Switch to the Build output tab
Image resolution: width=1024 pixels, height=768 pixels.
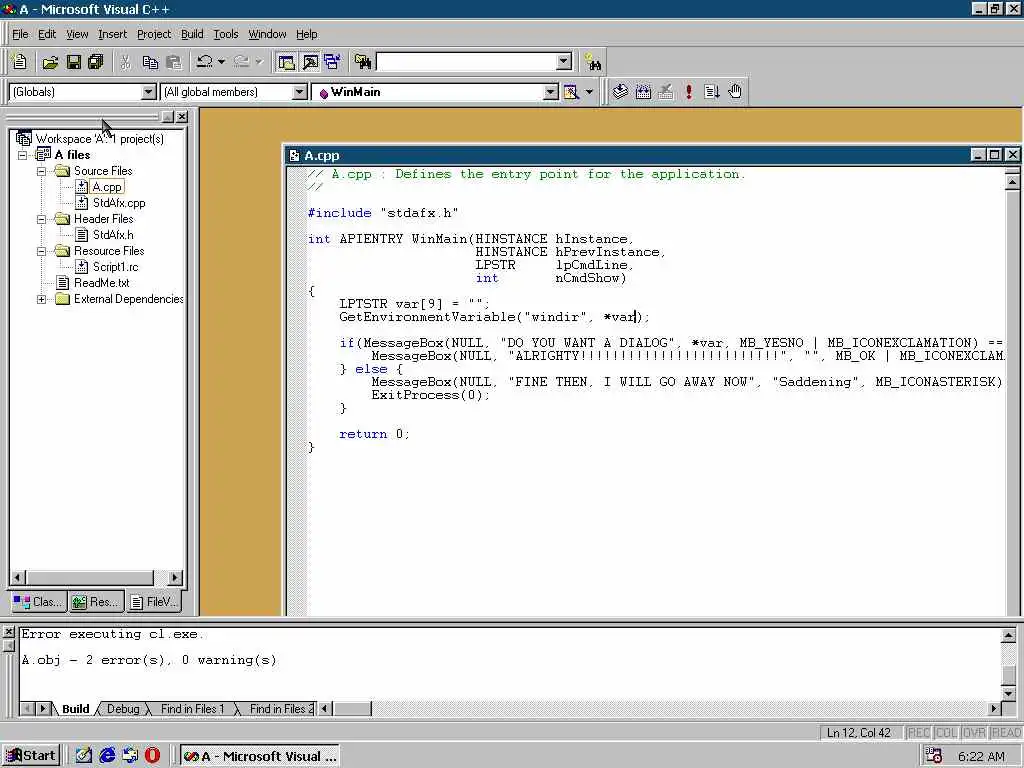click(76, 709)
